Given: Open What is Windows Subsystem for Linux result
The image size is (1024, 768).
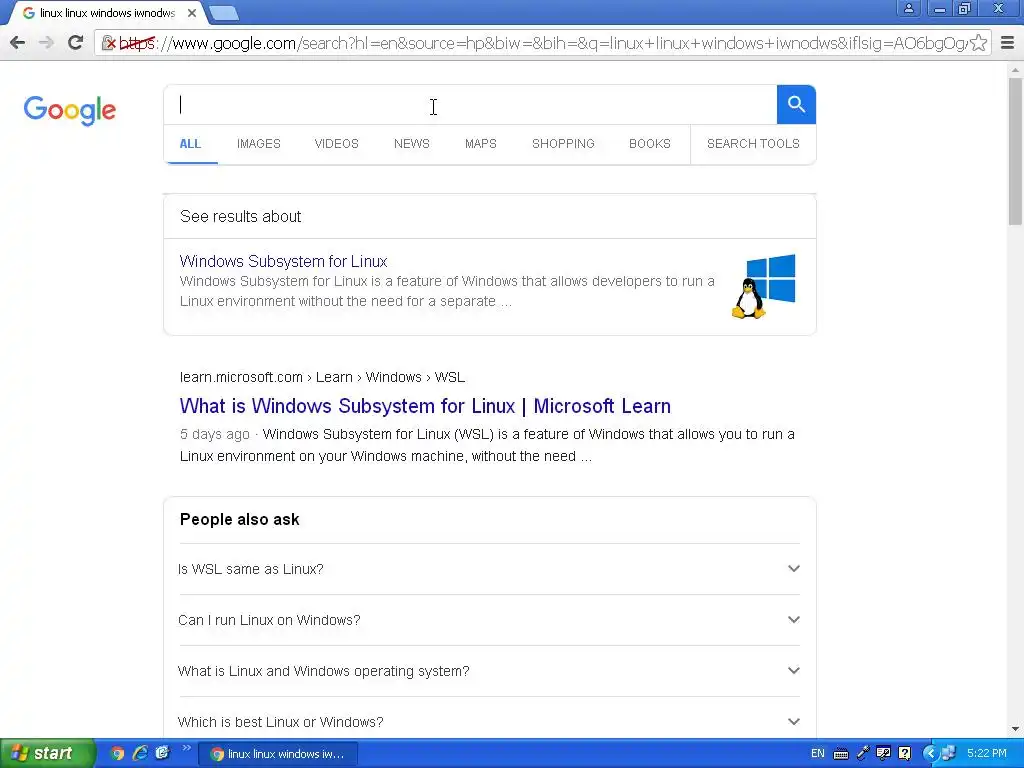Looking at the screenshot, I should (x=425, y=406).
